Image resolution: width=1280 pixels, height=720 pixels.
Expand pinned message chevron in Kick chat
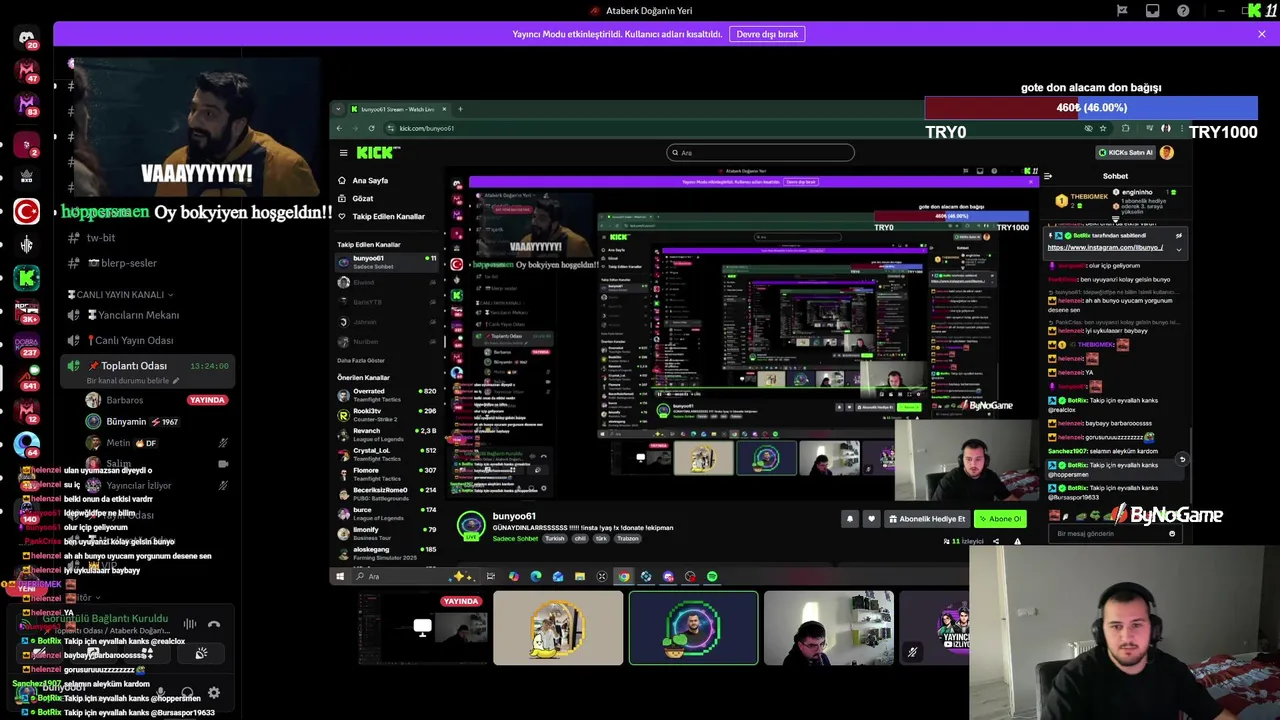click(1179, 248)
